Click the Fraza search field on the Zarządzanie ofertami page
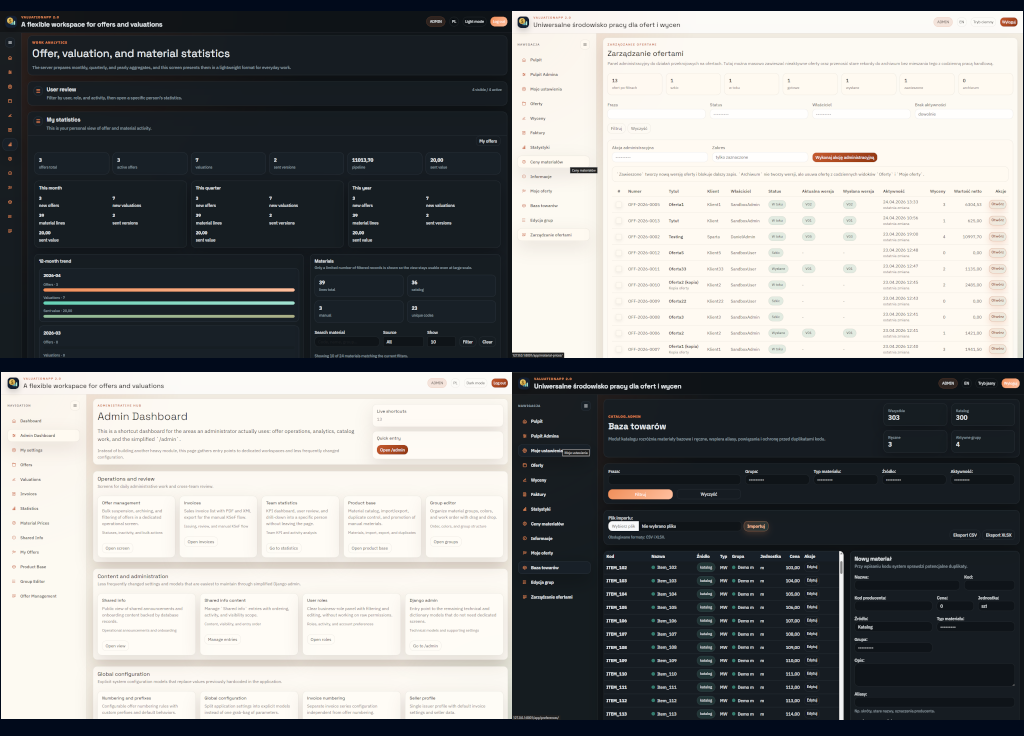1024x736 pixels. click(656, 114)
